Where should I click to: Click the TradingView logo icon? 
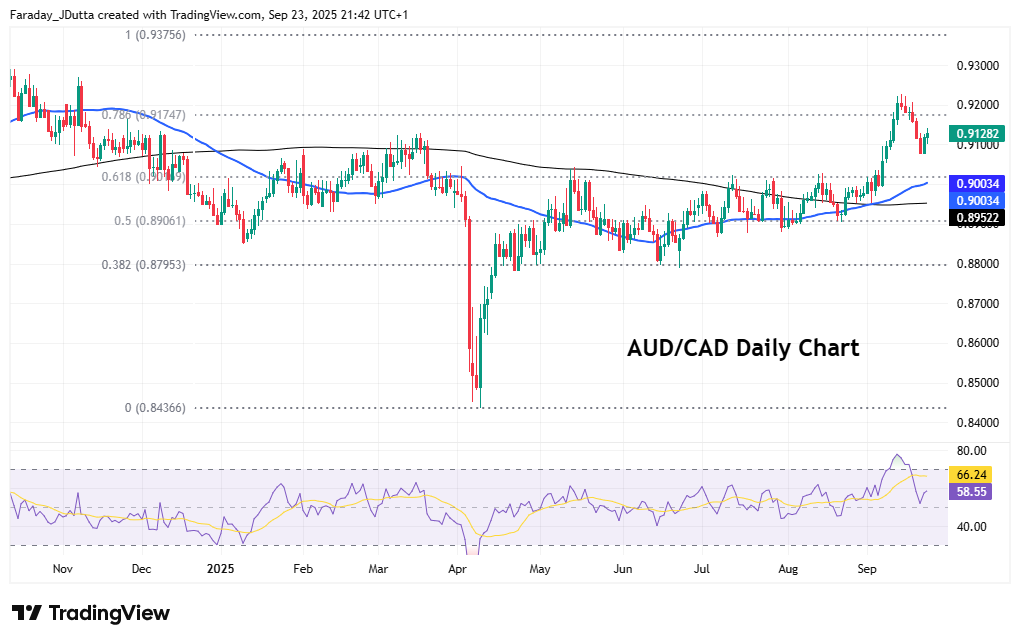click(x=27, y=613)
